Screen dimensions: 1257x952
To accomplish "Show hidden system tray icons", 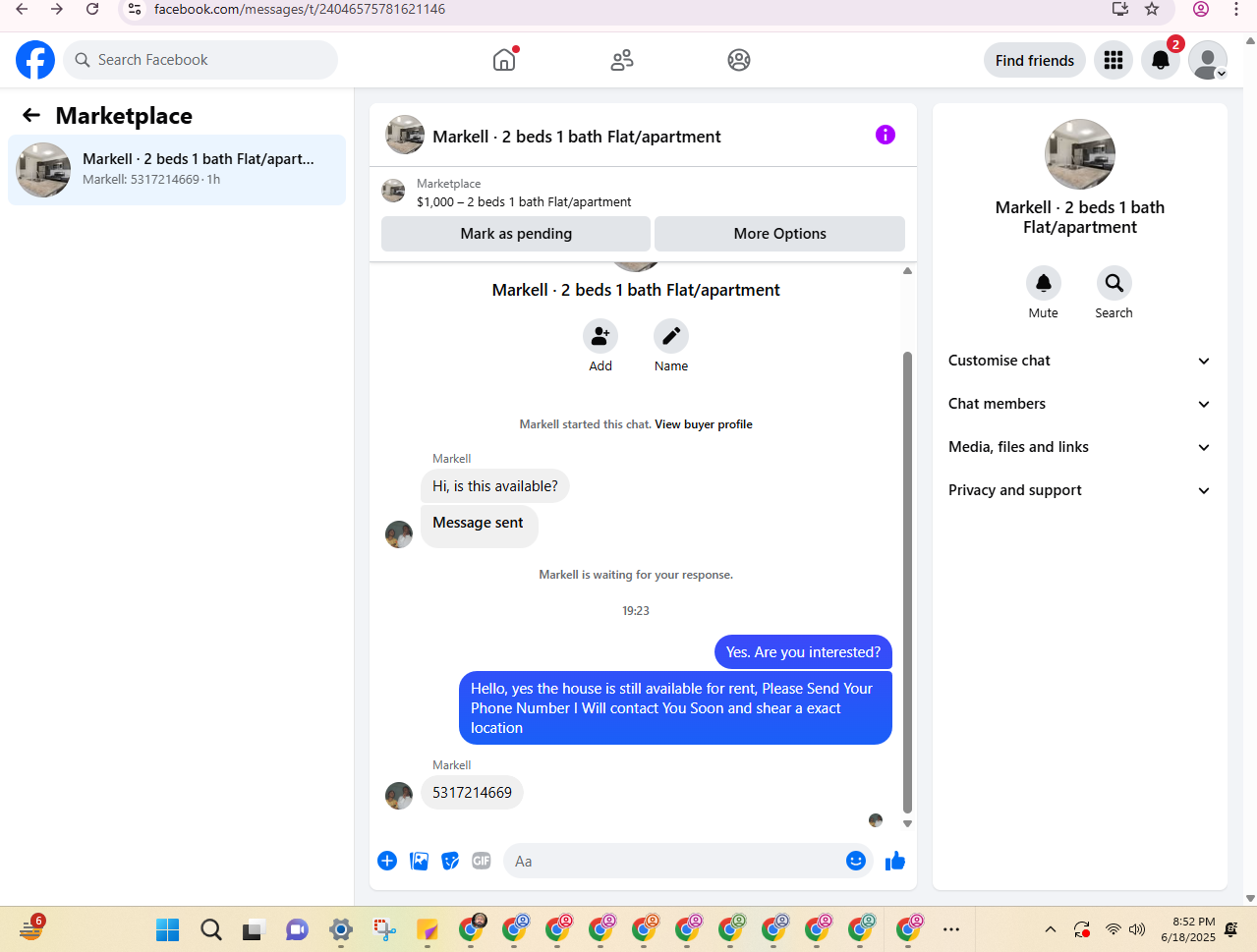I will coord(1051,929).
